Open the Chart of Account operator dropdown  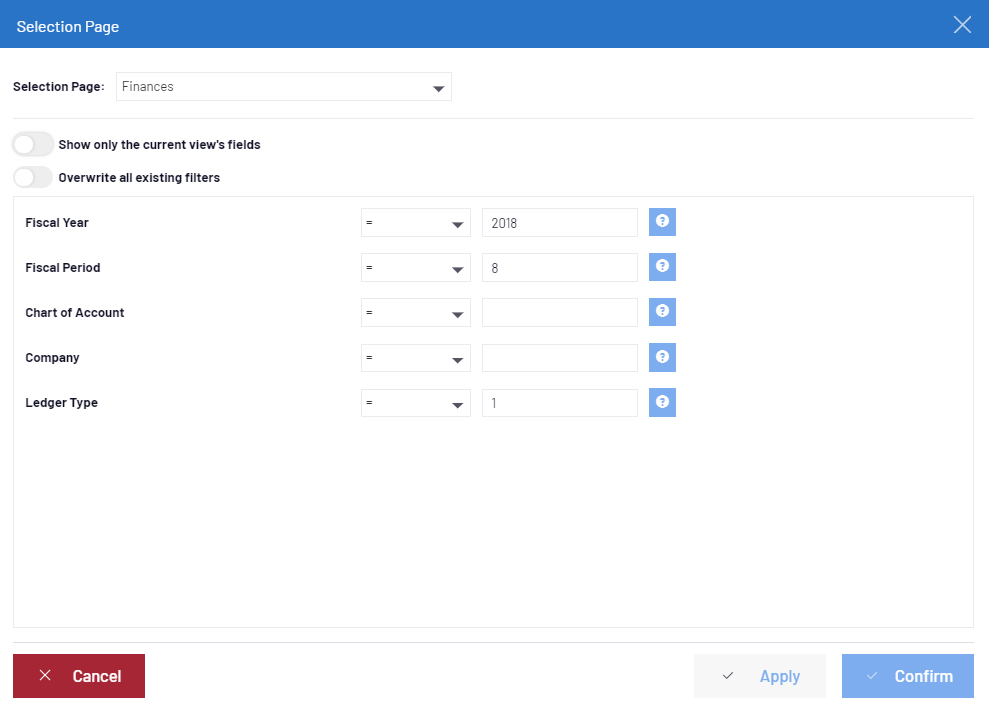coord(415,313)
